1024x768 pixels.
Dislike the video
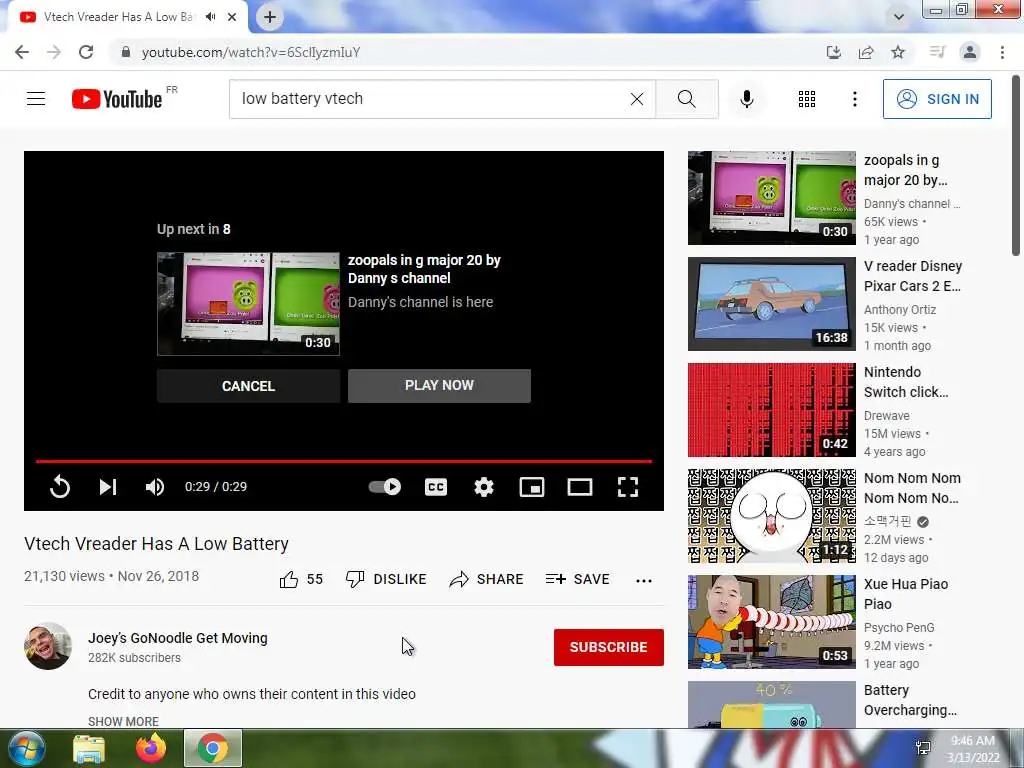[x=386, y=579]
